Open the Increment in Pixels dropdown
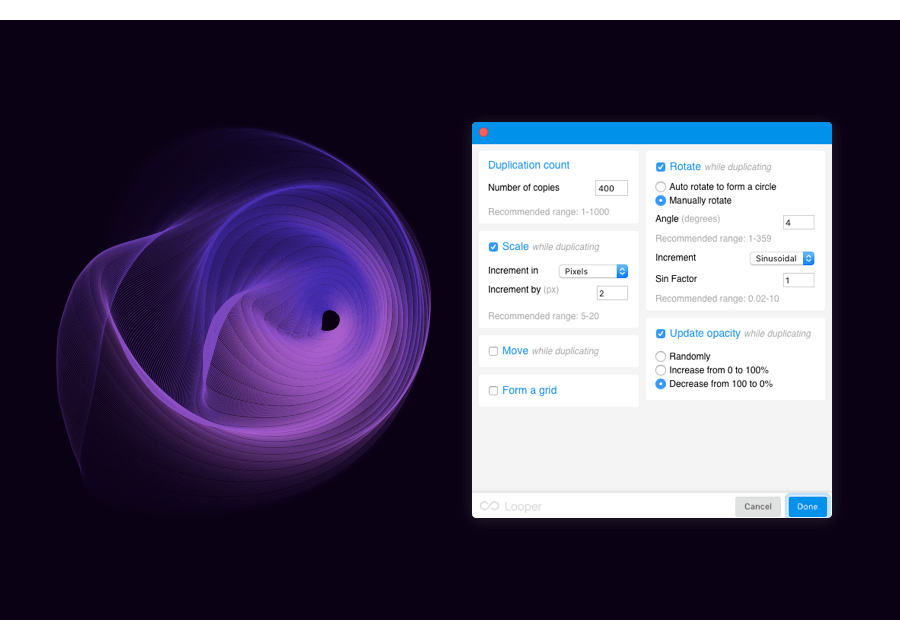Image resolution: width=900 pixels, height=640 pixels. 593,271
